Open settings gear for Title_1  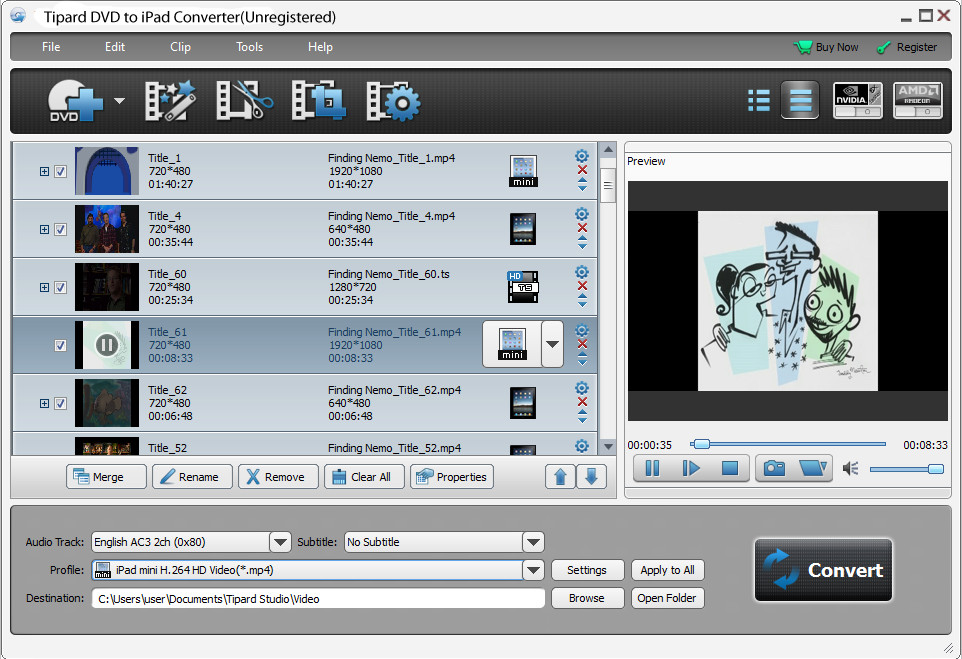[x=582, y=156]
